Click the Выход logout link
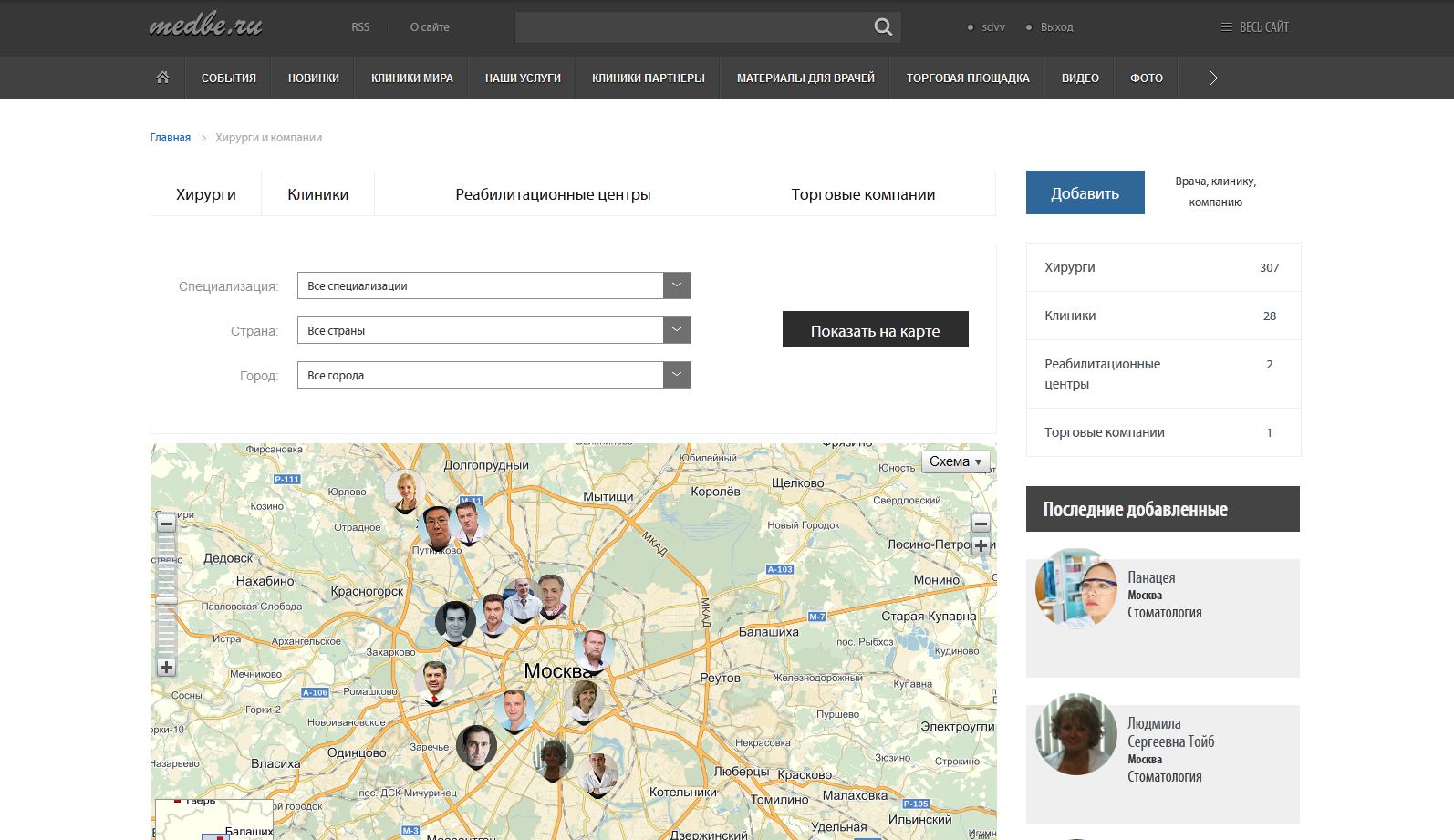Viewport: 1454px width, 840px height. tap(1057, 27)
